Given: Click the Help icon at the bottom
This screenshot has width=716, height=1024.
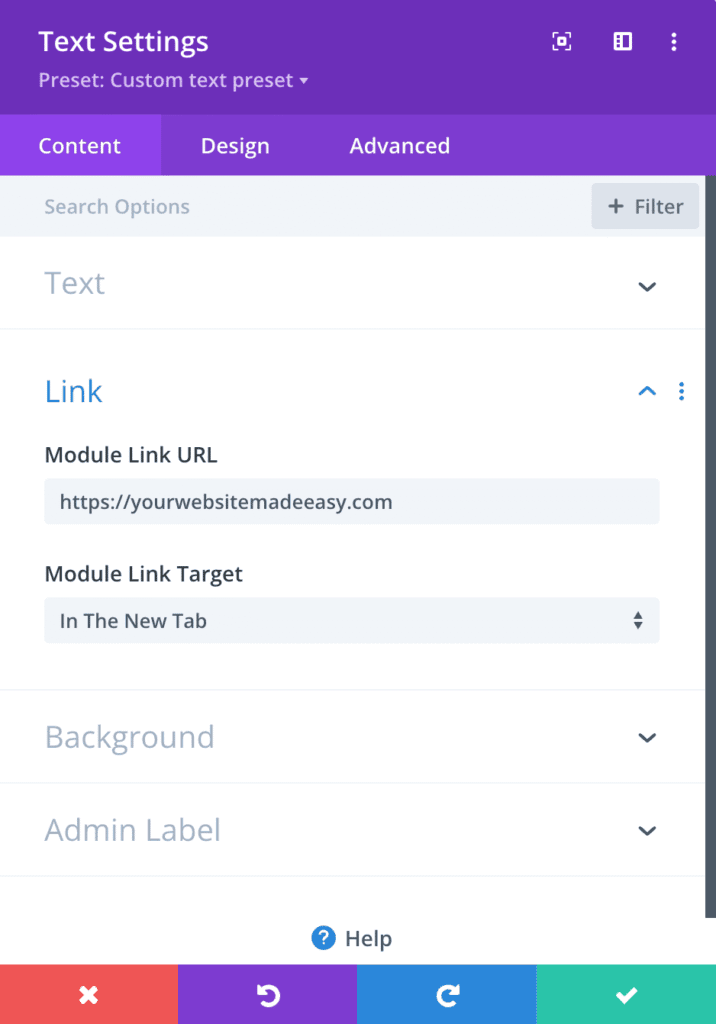Looking at the screenshot, I should [323, 938].
